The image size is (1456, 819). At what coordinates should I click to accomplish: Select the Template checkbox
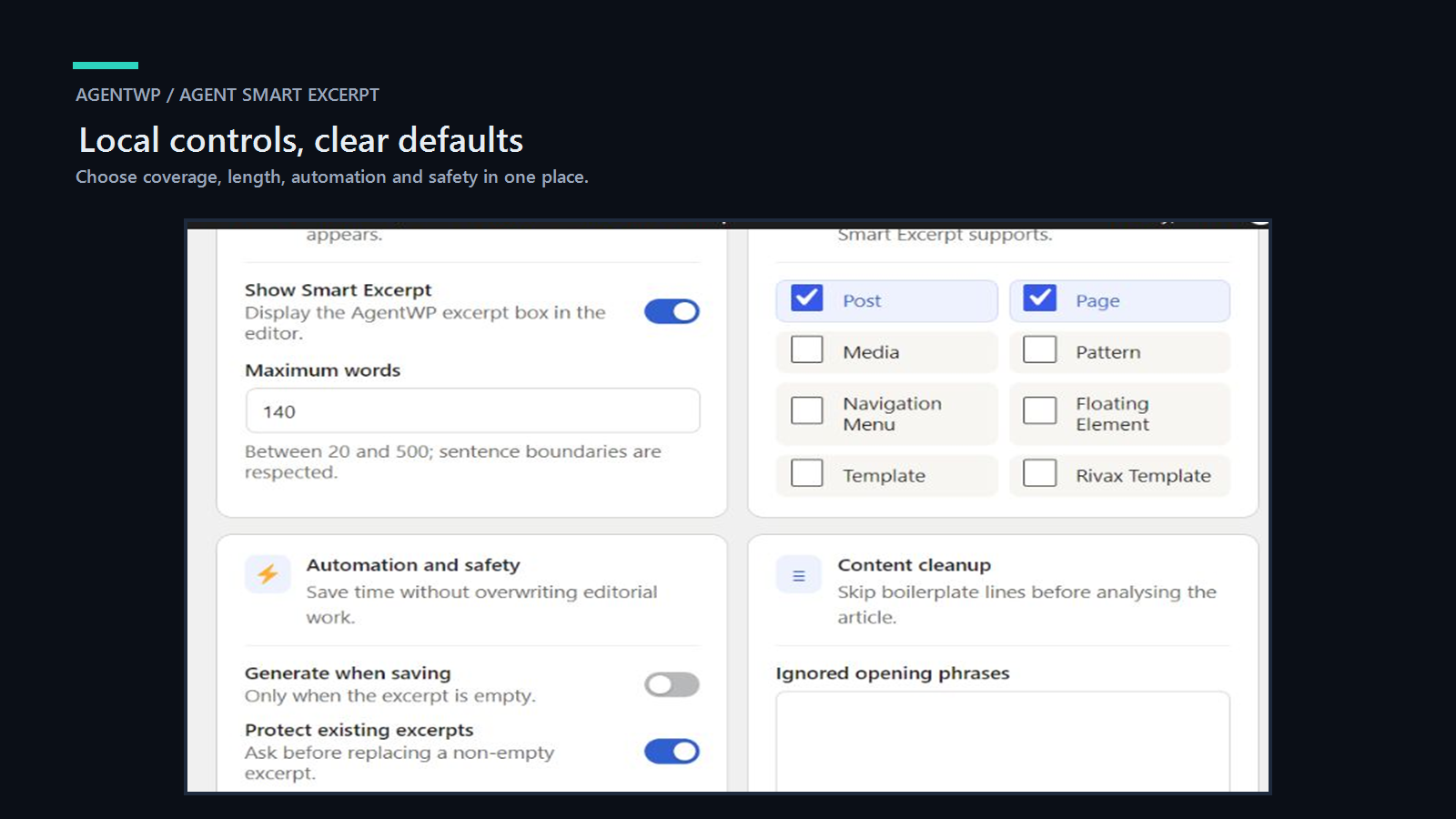[807, 473]
